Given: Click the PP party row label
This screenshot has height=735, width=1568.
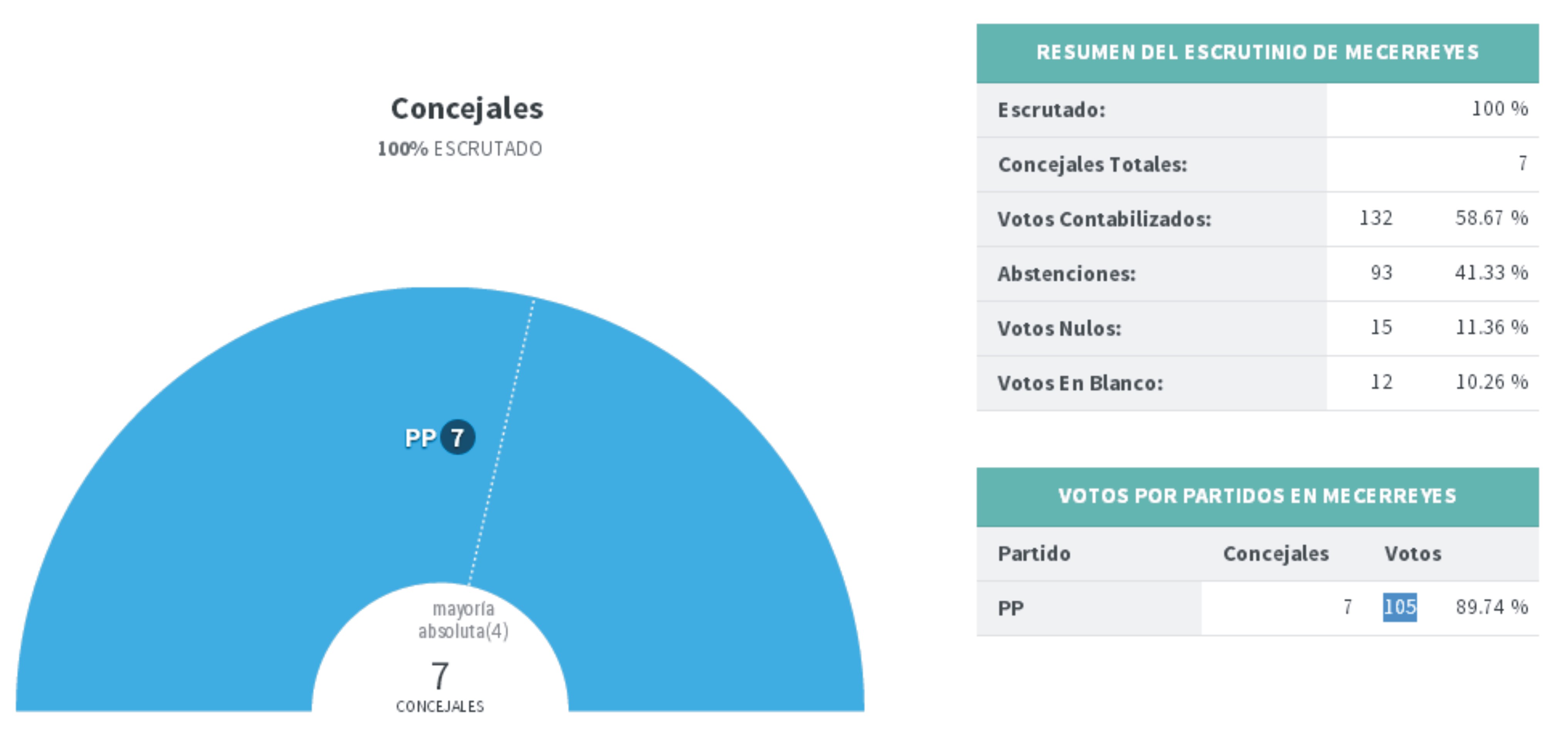Looking at the screenshot, I should coord(1010,608).
